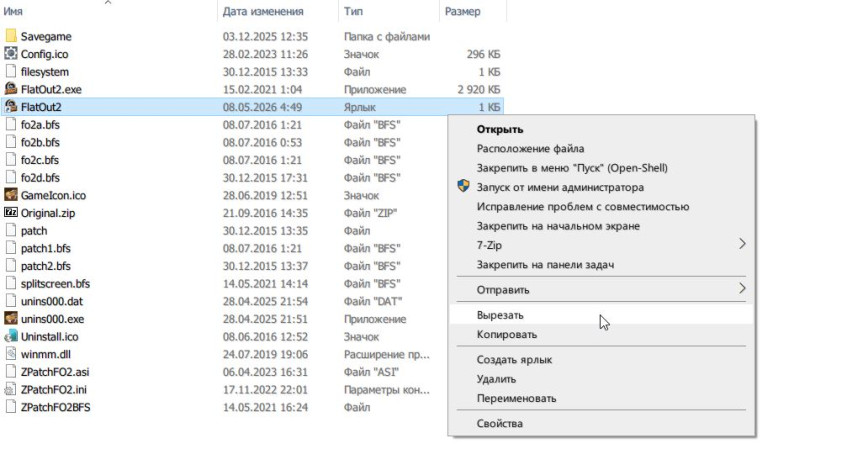The height and width of the screenshot is (449, 847).
Task: Sort by the Размер column header
Action: tap(462, 11)
